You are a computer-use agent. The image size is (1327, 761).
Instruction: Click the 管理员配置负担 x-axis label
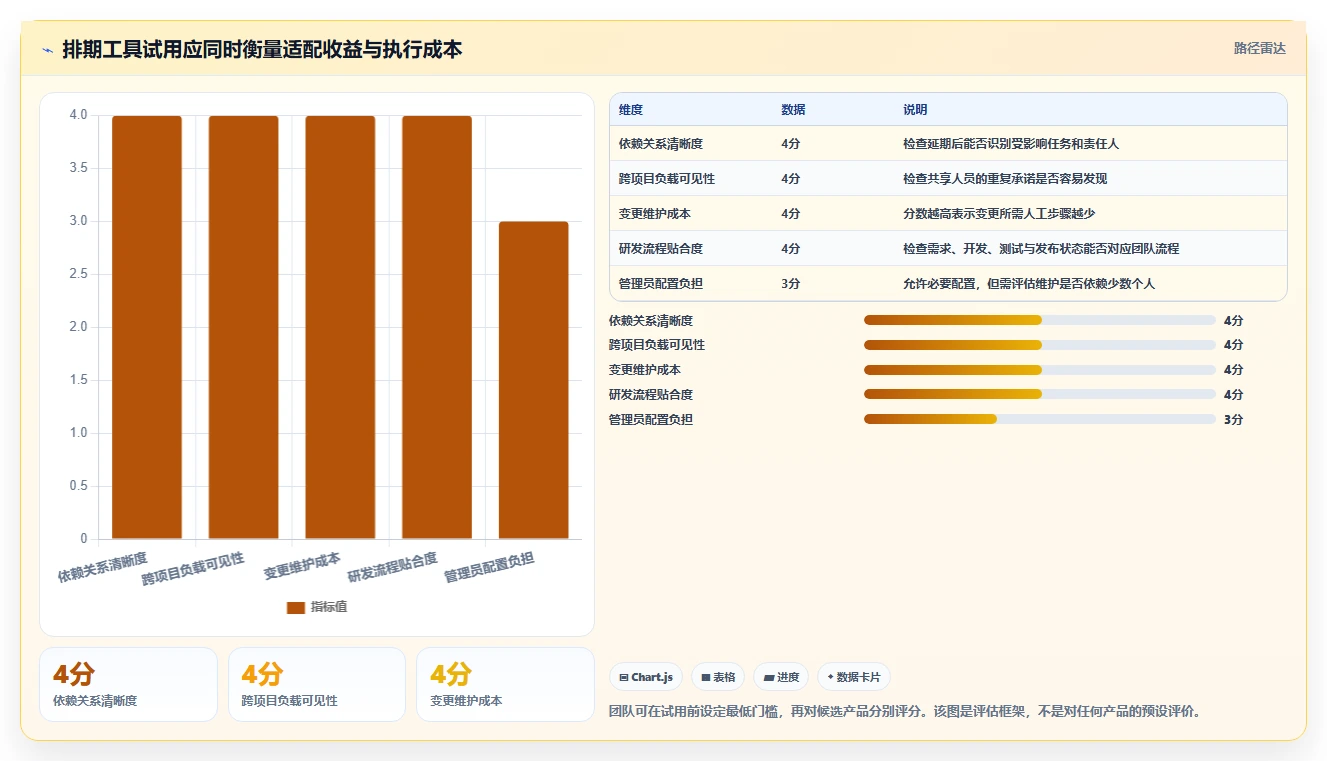pyautogui.click(x=489, y=567)
